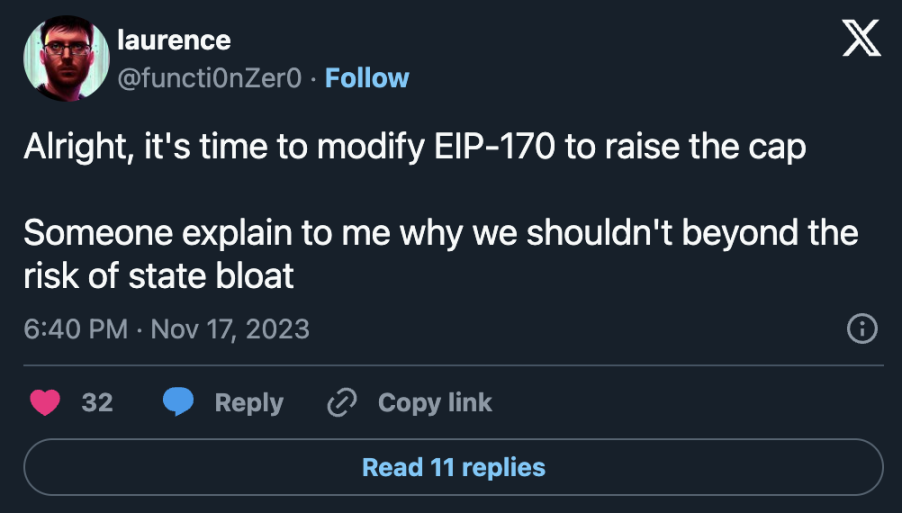Screen dimensions: 902x513
Task: Select the word EIP-170 in tweet
Action: 495,146
